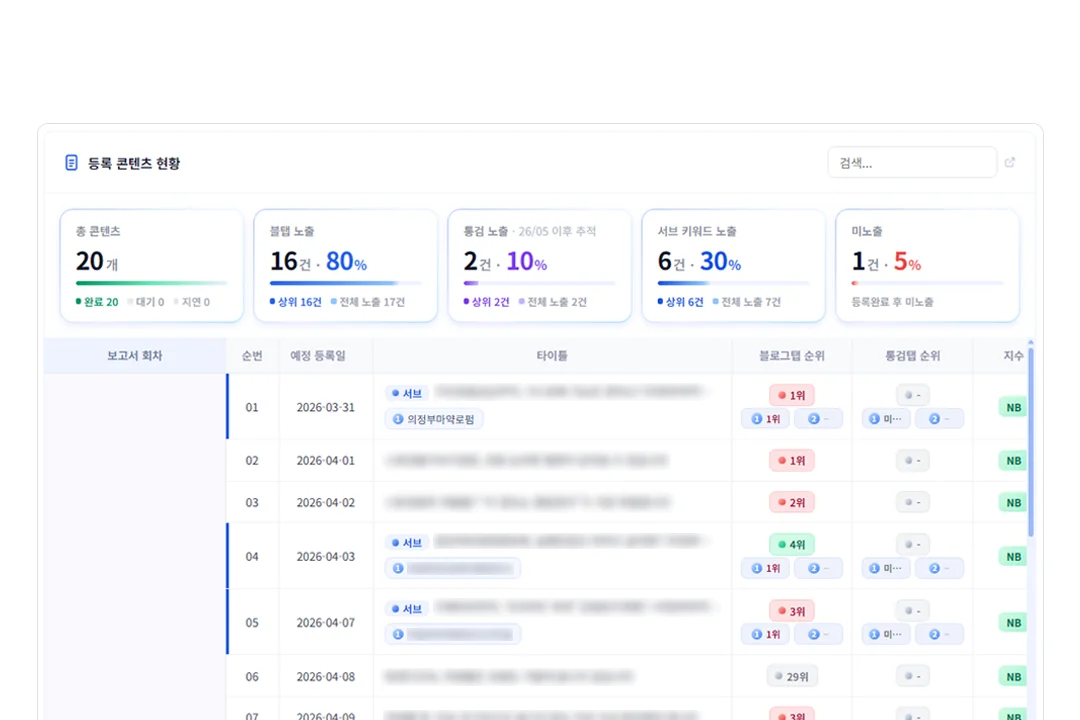
Task: Click the 순번 column header
Action: [x=252, y=356]
